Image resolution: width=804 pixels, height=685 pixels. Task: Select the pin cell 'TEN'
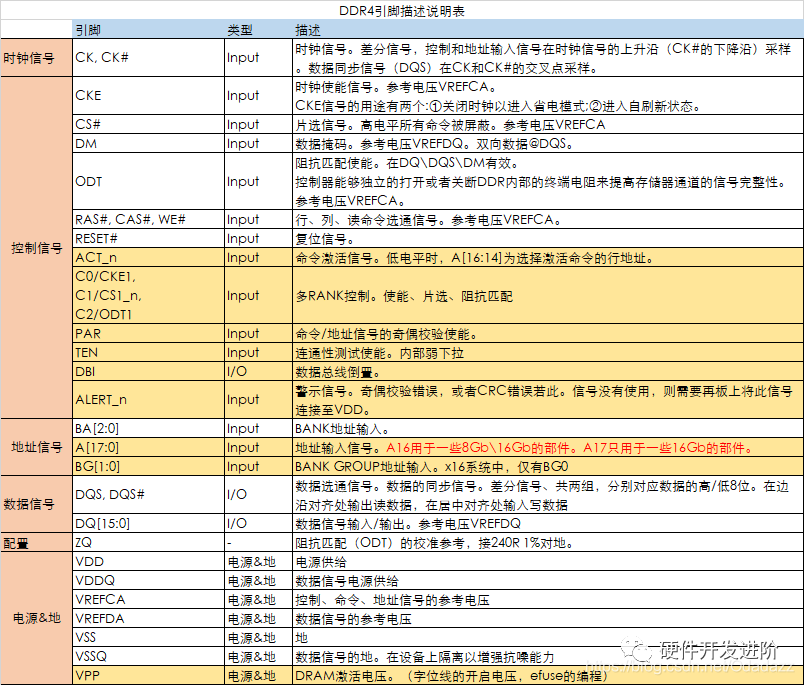[149, 353]
